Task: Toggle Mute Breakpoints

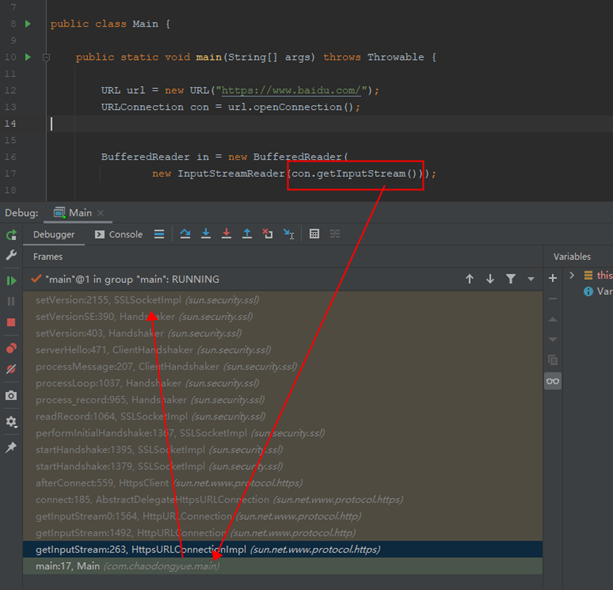Action: 11,369
